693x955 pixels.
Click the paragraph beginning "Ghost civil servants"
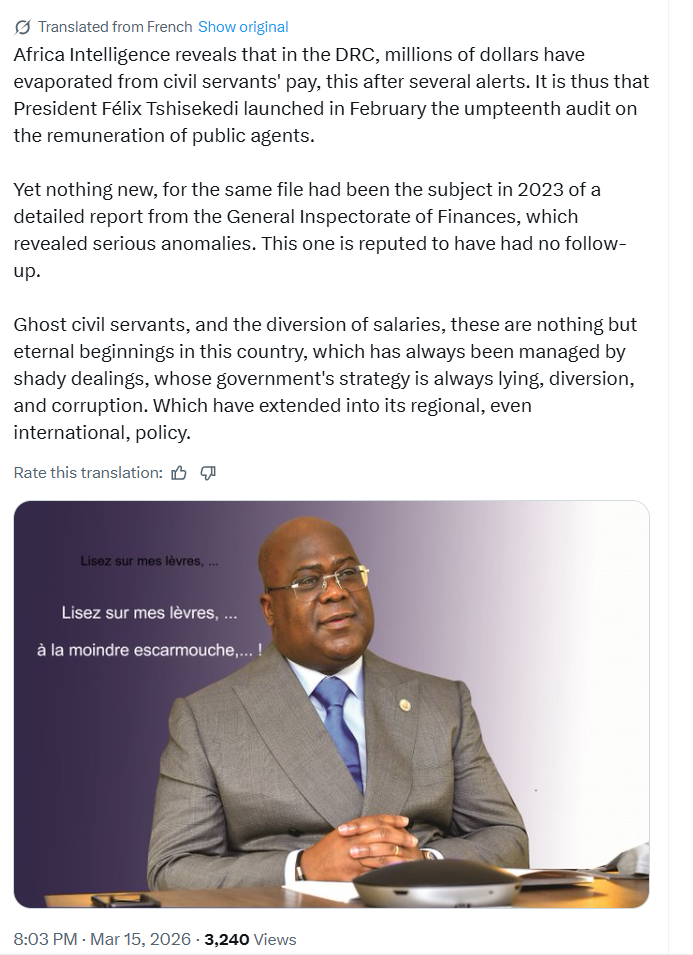325,379
